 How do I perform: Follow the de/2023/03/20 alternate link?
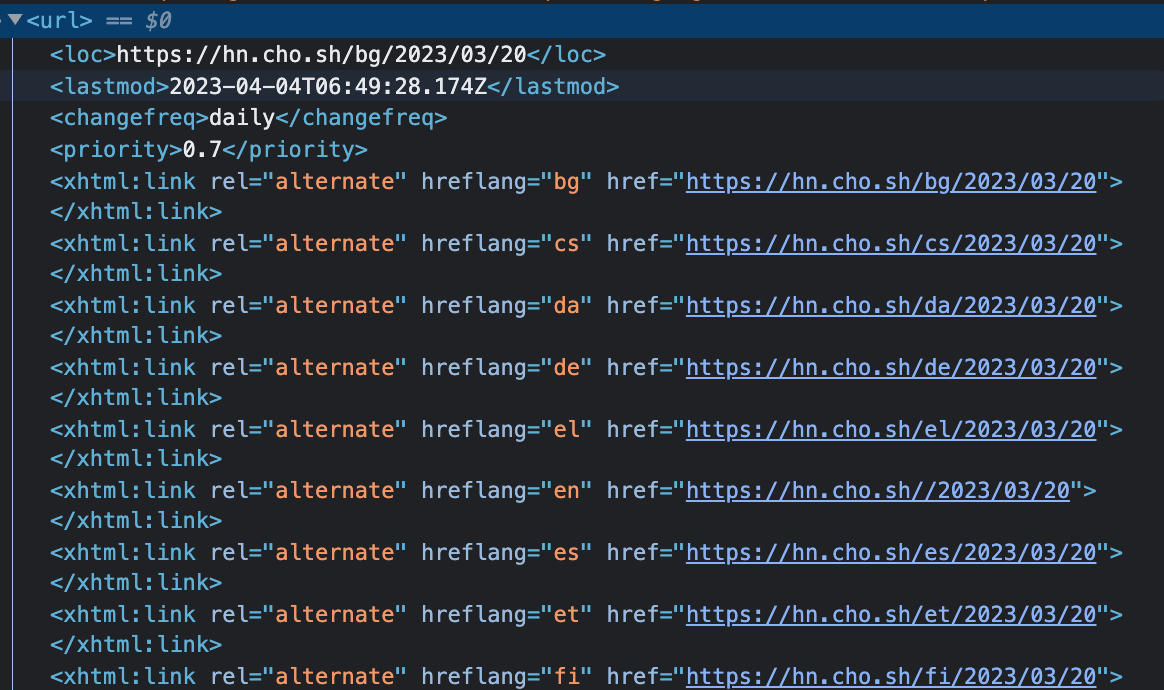pyautogui.click(x=891, y=368)
